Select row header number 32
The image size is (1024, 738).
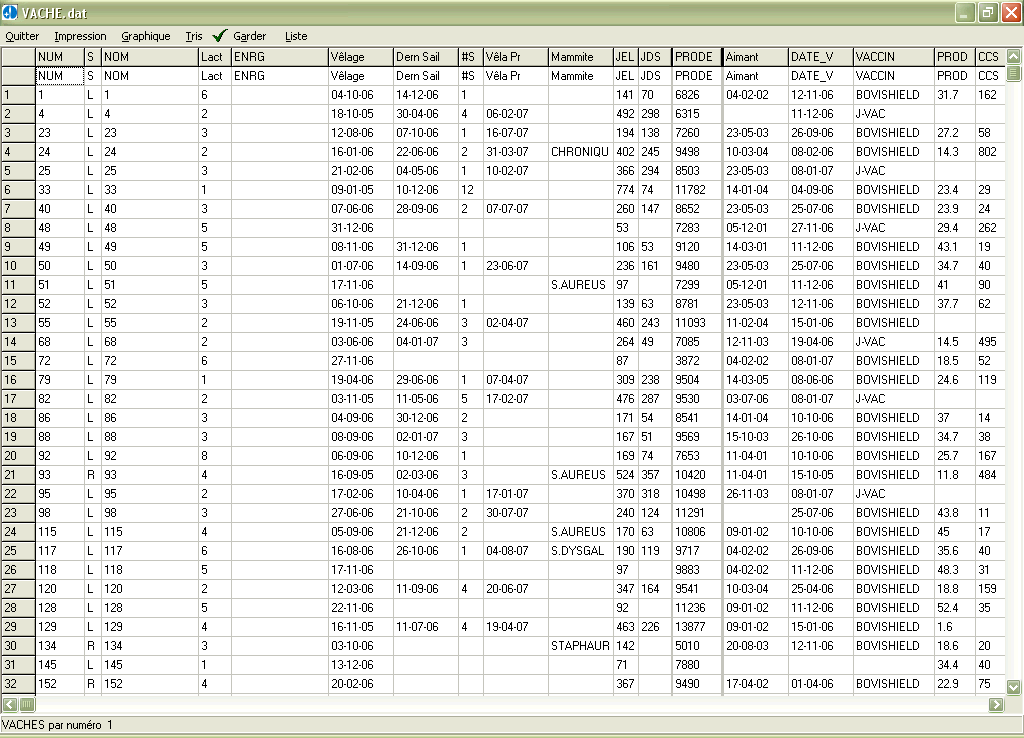point(18,684)
